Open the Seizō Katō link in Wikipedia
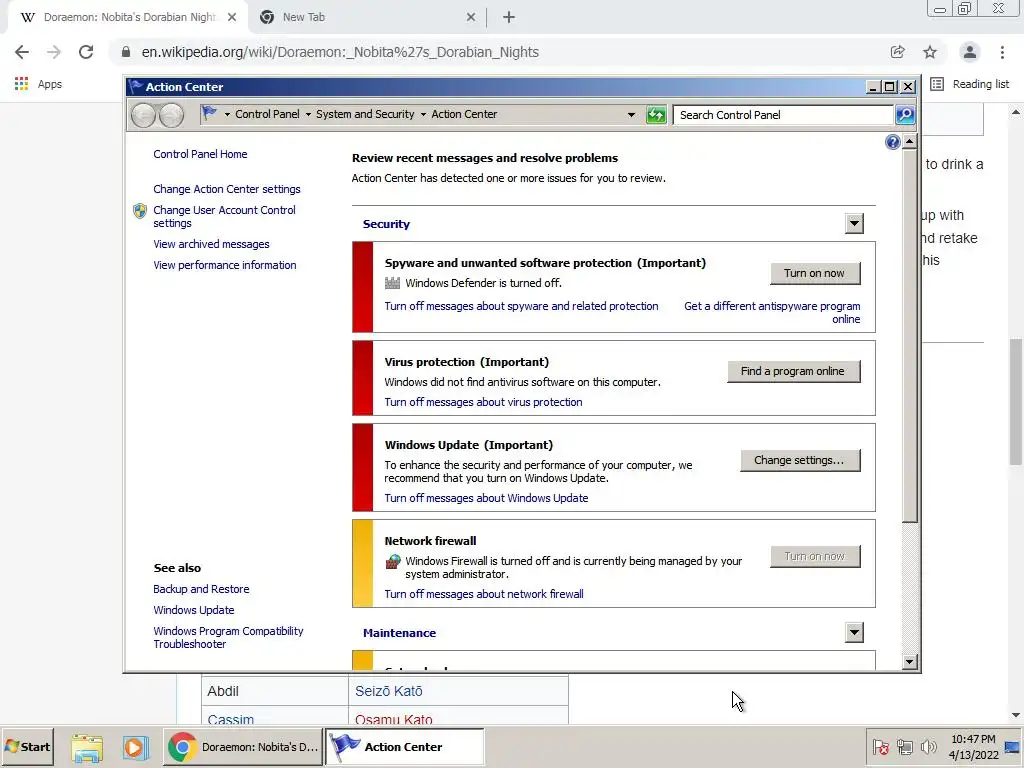Image resolution: width=1024 pixels, height=768 pixels. (389, 691)
